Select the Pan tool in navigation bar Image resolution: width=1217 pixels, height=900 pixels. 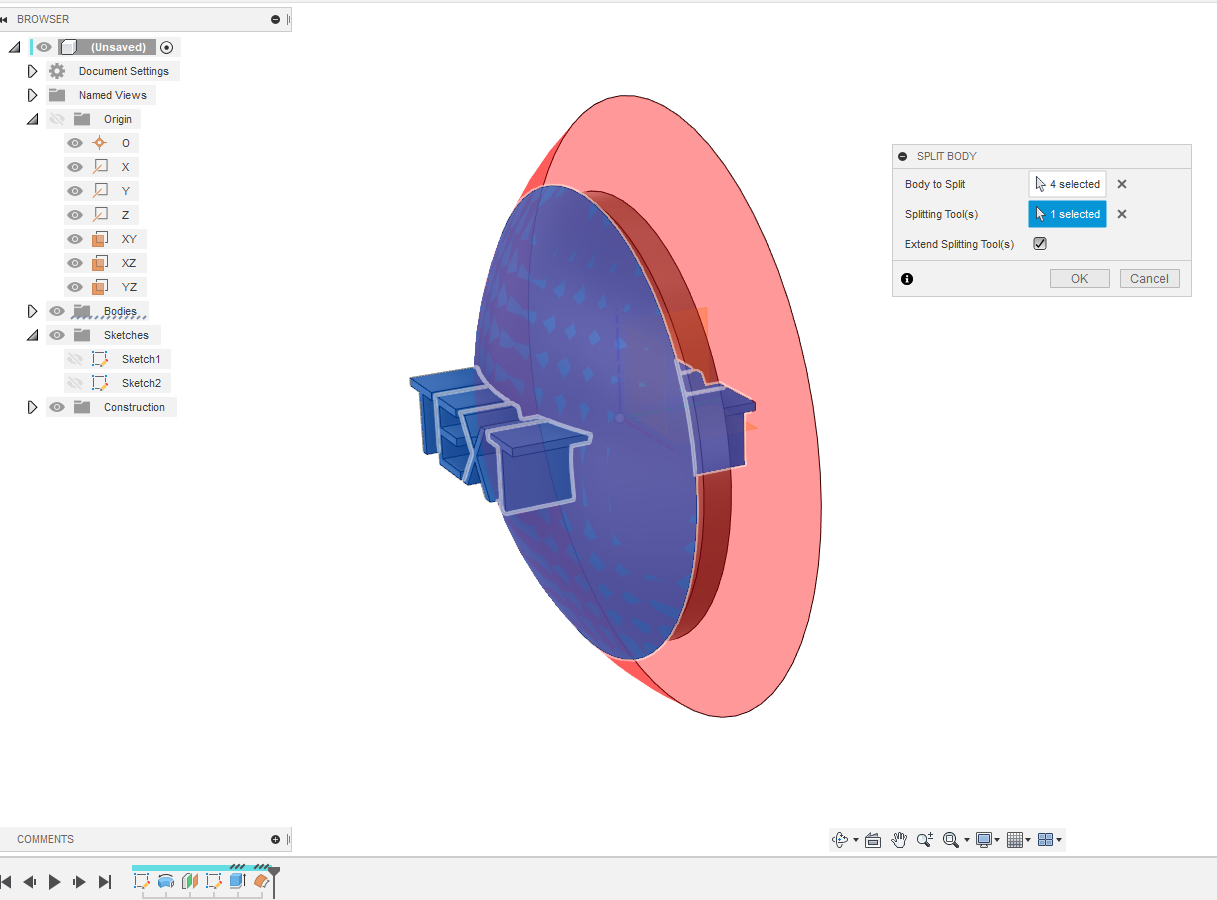pyautogui.click(x=899, y=840)
